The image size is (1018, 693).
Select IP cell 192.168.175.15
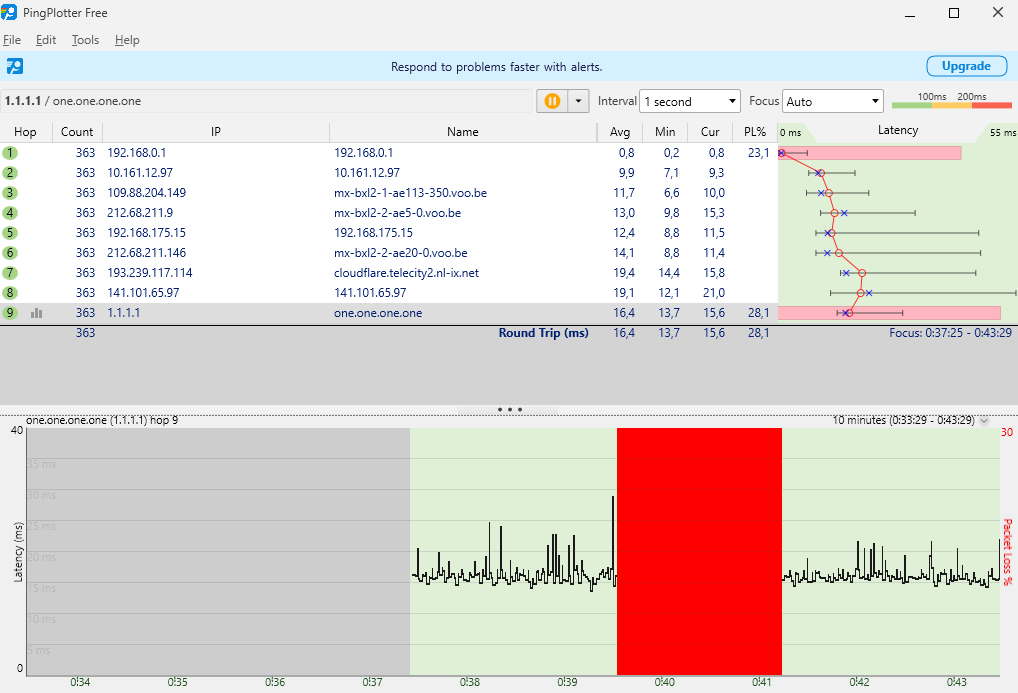[x=146, y=233]
